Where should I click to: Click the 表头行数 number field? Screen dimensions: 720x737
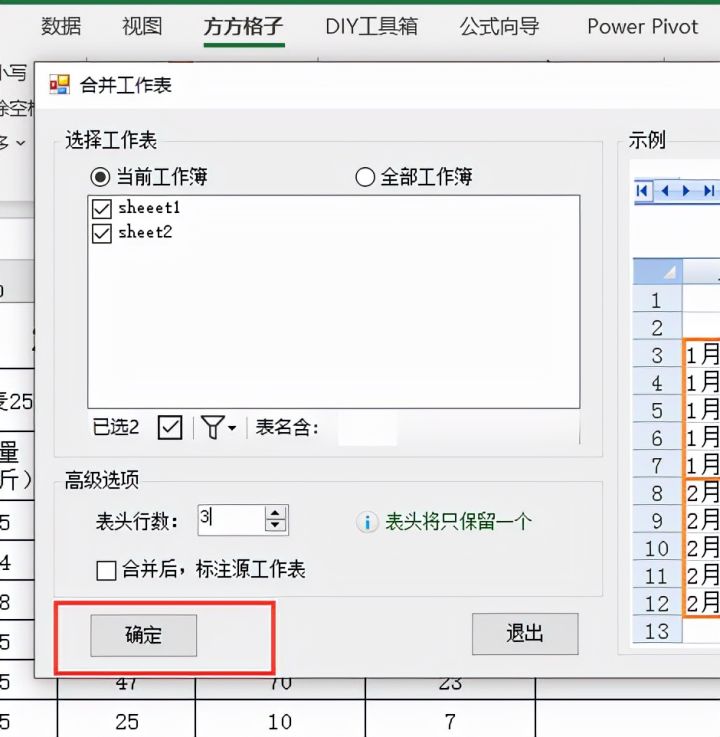(x=231, y=519)
